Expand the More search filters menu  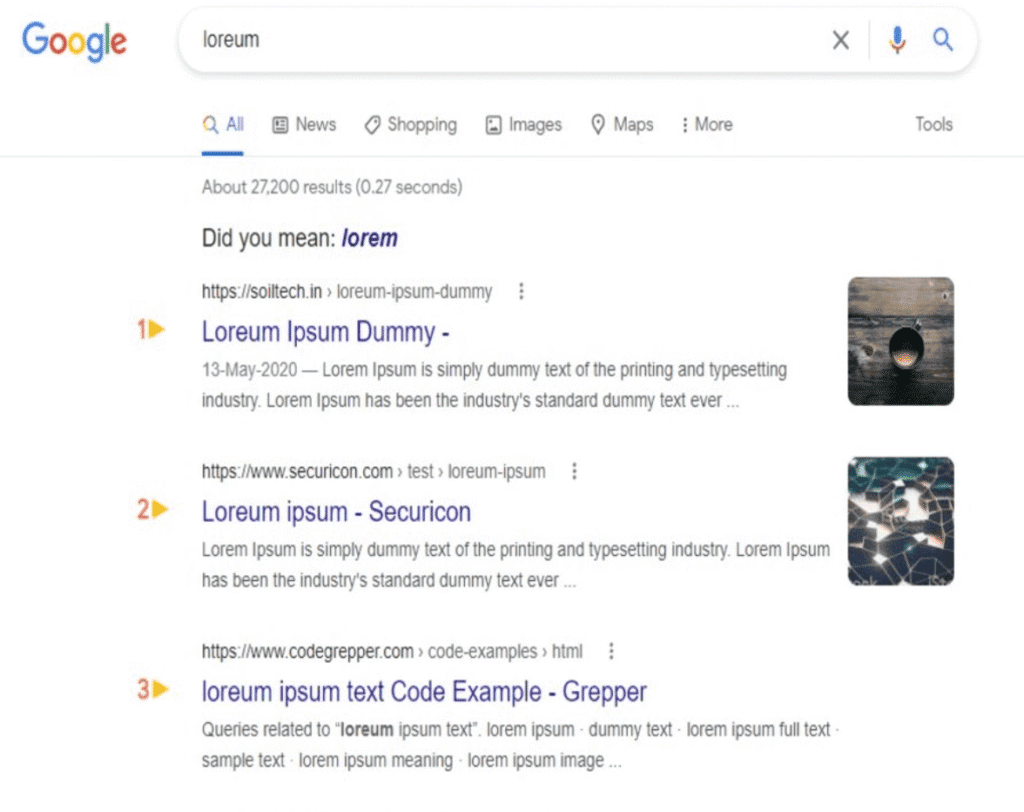tap(706, 125)
